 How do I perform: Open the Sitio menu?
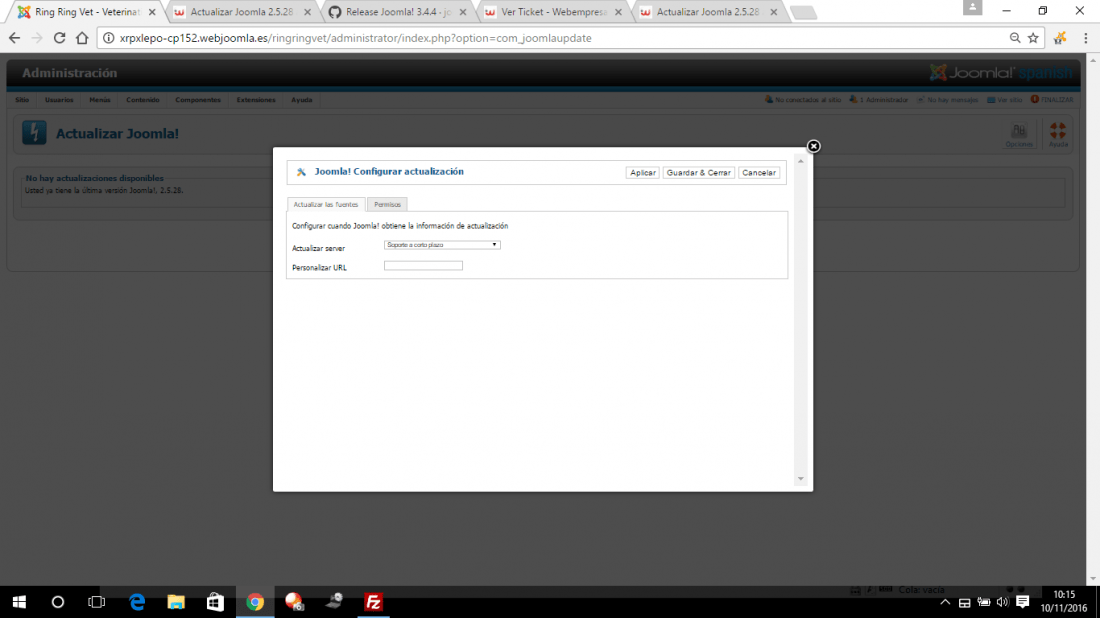(22, 100)
